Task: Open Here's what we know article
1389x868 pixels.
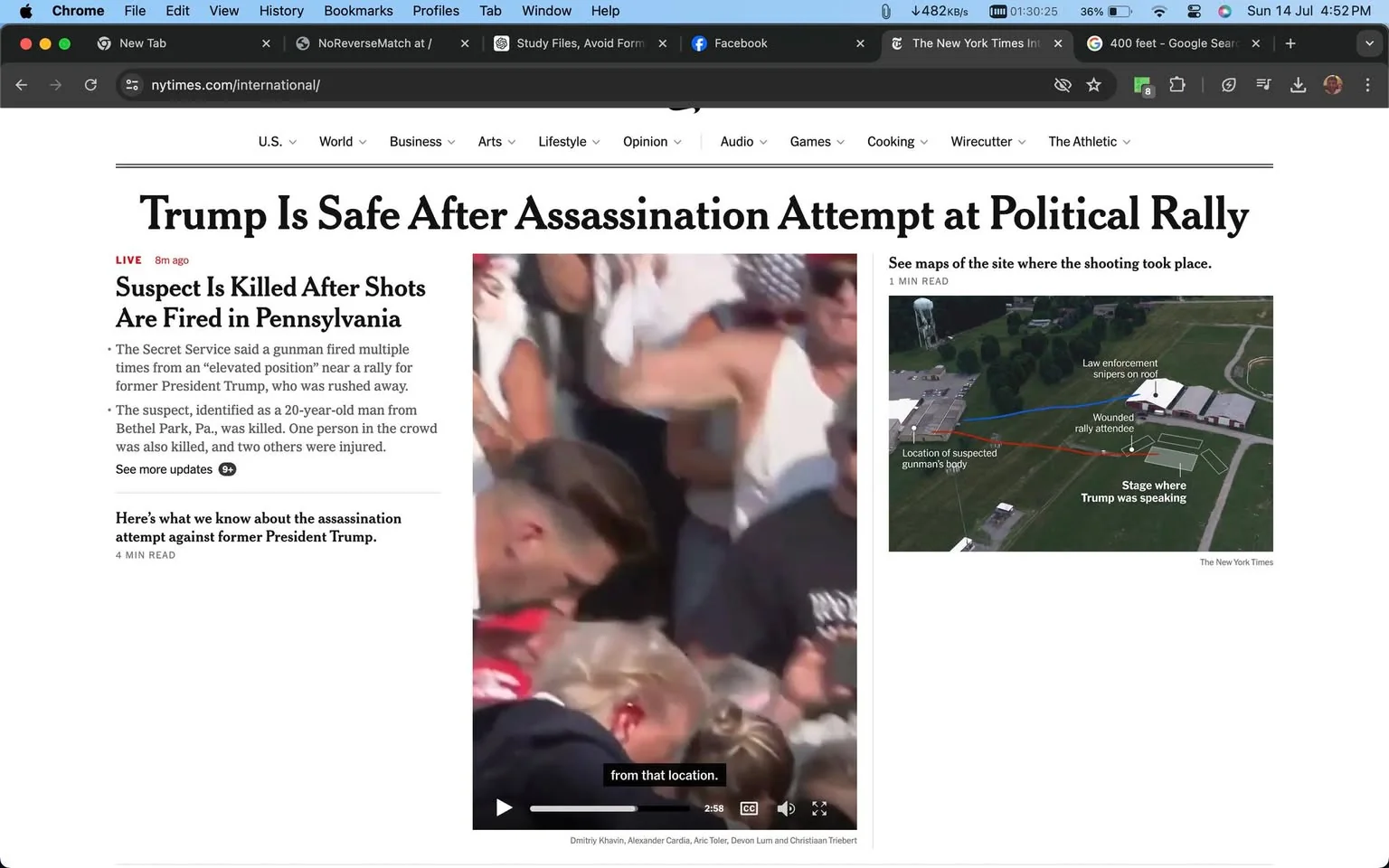Action: point(259,527)
